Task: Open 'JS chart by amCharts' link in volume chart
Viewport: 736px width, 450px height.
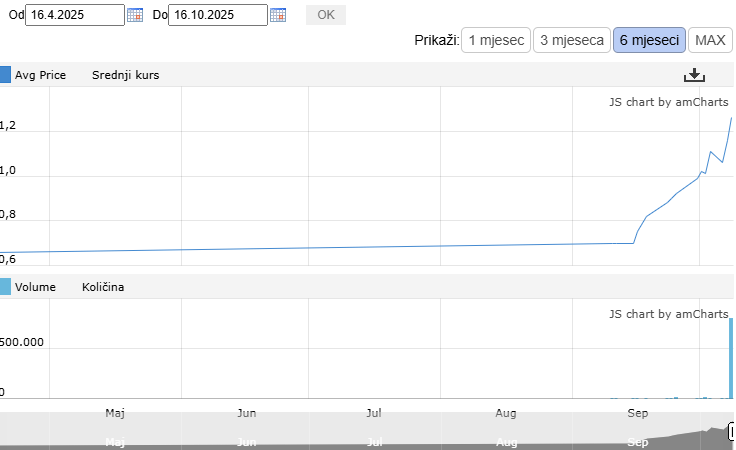Action: point(668,314)
